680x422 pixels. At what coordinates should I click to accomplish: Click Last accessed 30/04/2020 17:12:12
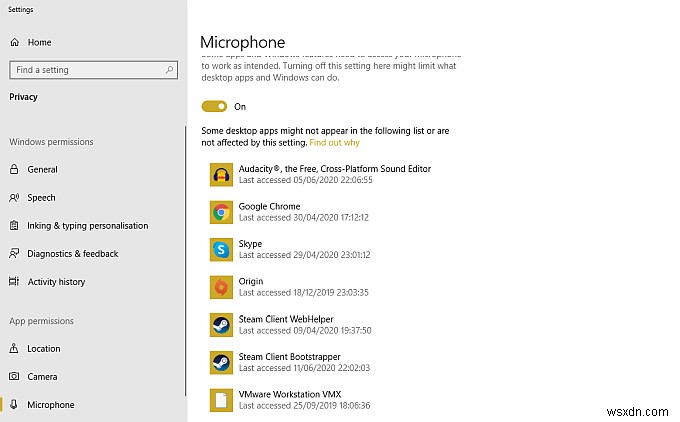[304, 217]
